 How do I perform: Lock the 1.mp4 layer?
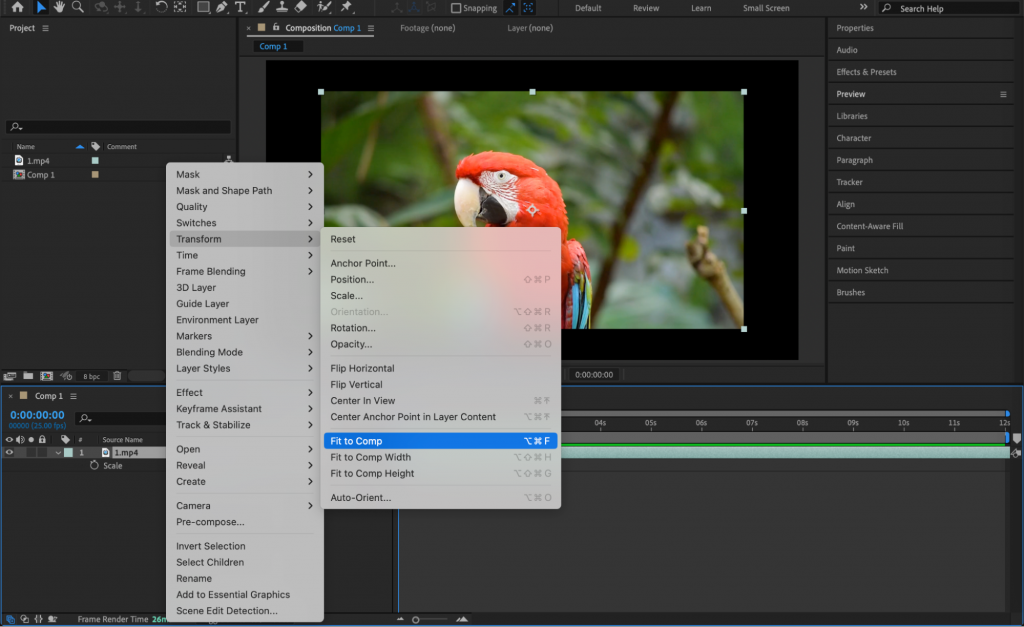point(42,452)
